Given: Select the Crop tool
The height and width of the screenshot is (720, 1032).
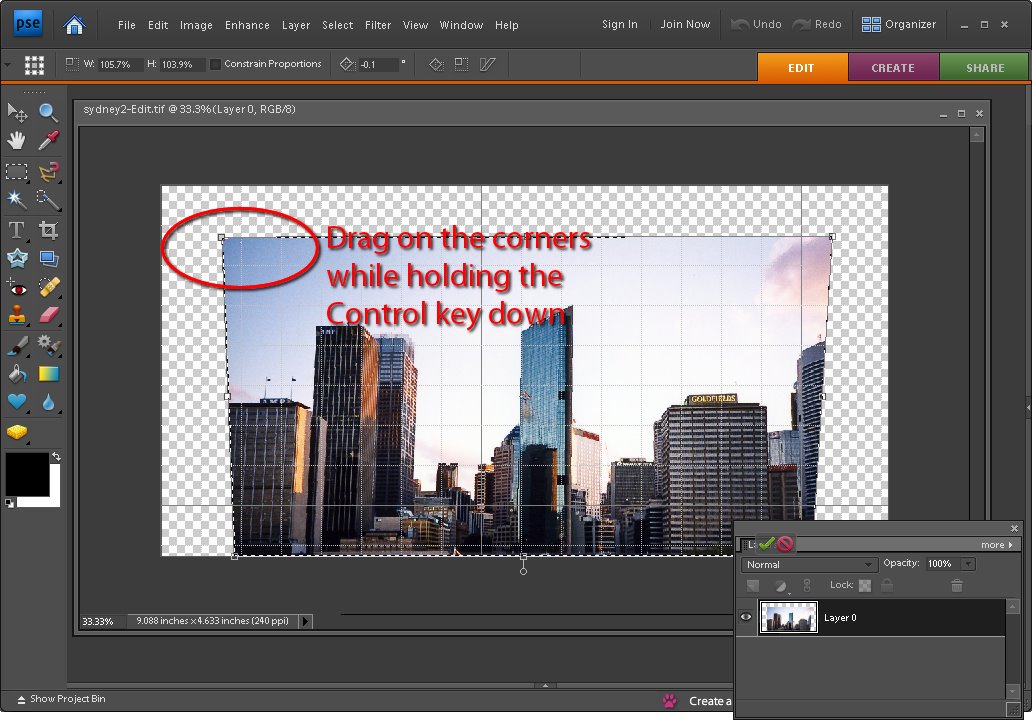Looking at the screenshot, I should (48, 230).
